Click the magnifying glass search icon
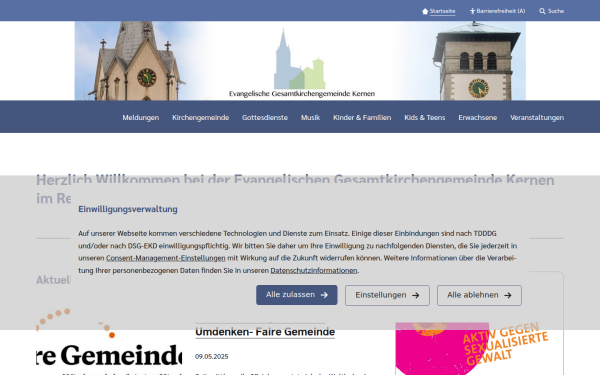The height and width of the screenshot is (375, 600). click(x=542, y=11)
